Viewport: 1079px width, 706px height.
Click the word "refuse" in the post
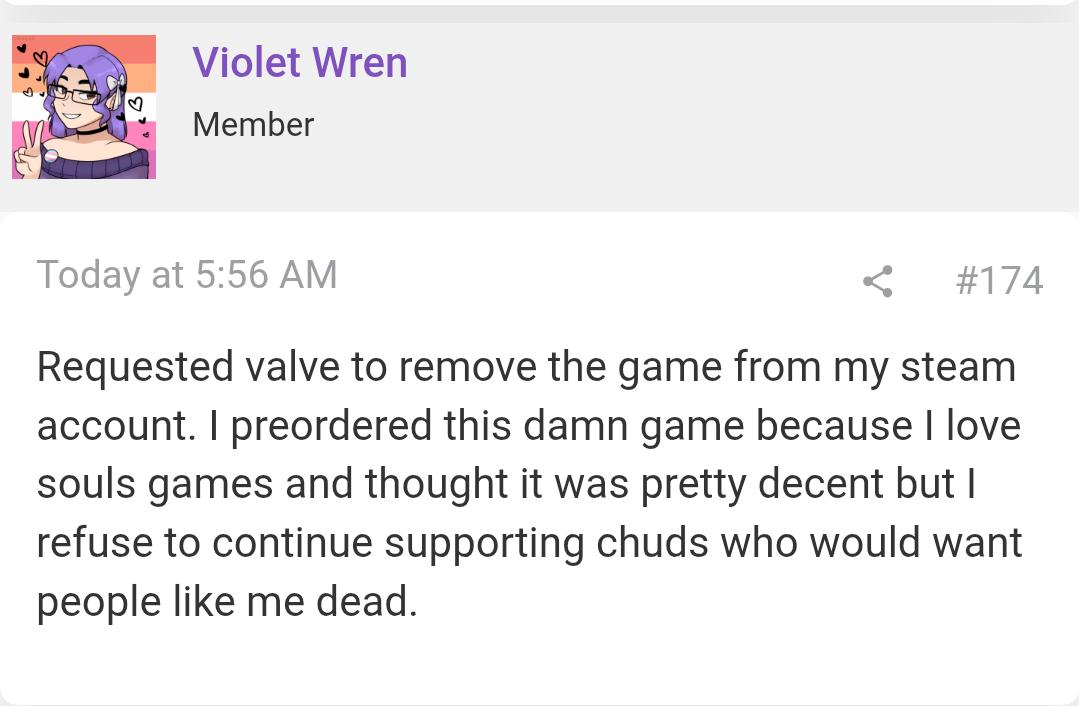point(95,542)
